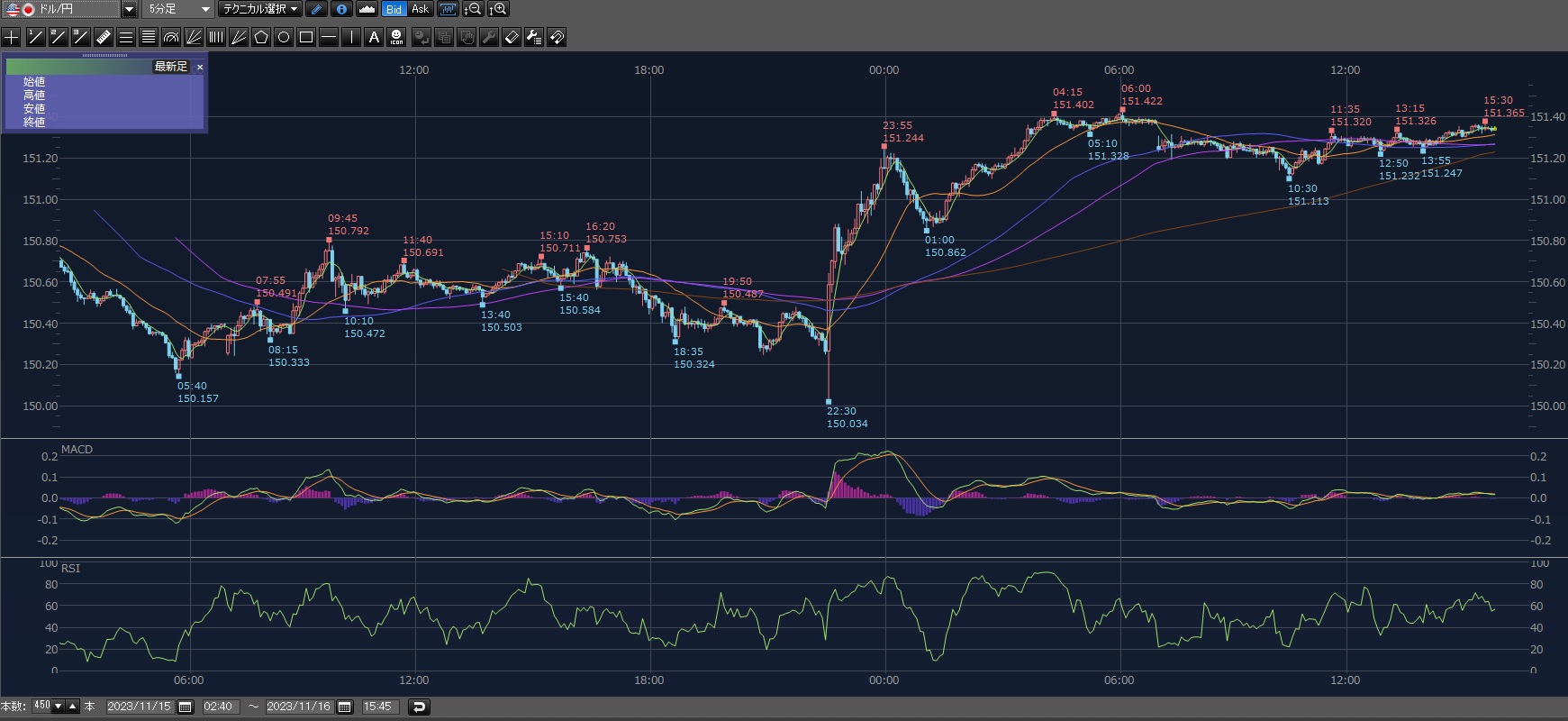Image resolution: width=1568 pixels, height=721 pixels.
Task: Switch price display to Ask
Action: pos(420,9)
